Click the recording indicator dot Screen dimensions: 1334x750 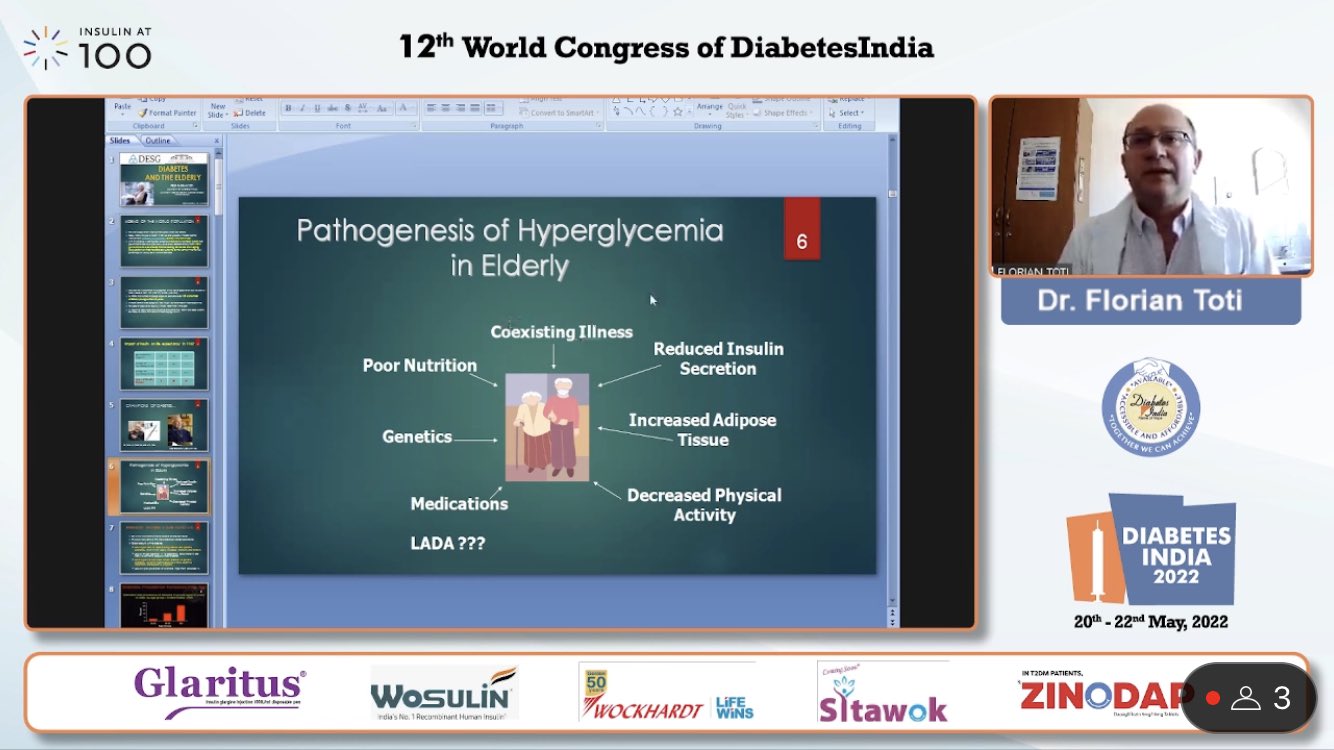click(1214, 697)
